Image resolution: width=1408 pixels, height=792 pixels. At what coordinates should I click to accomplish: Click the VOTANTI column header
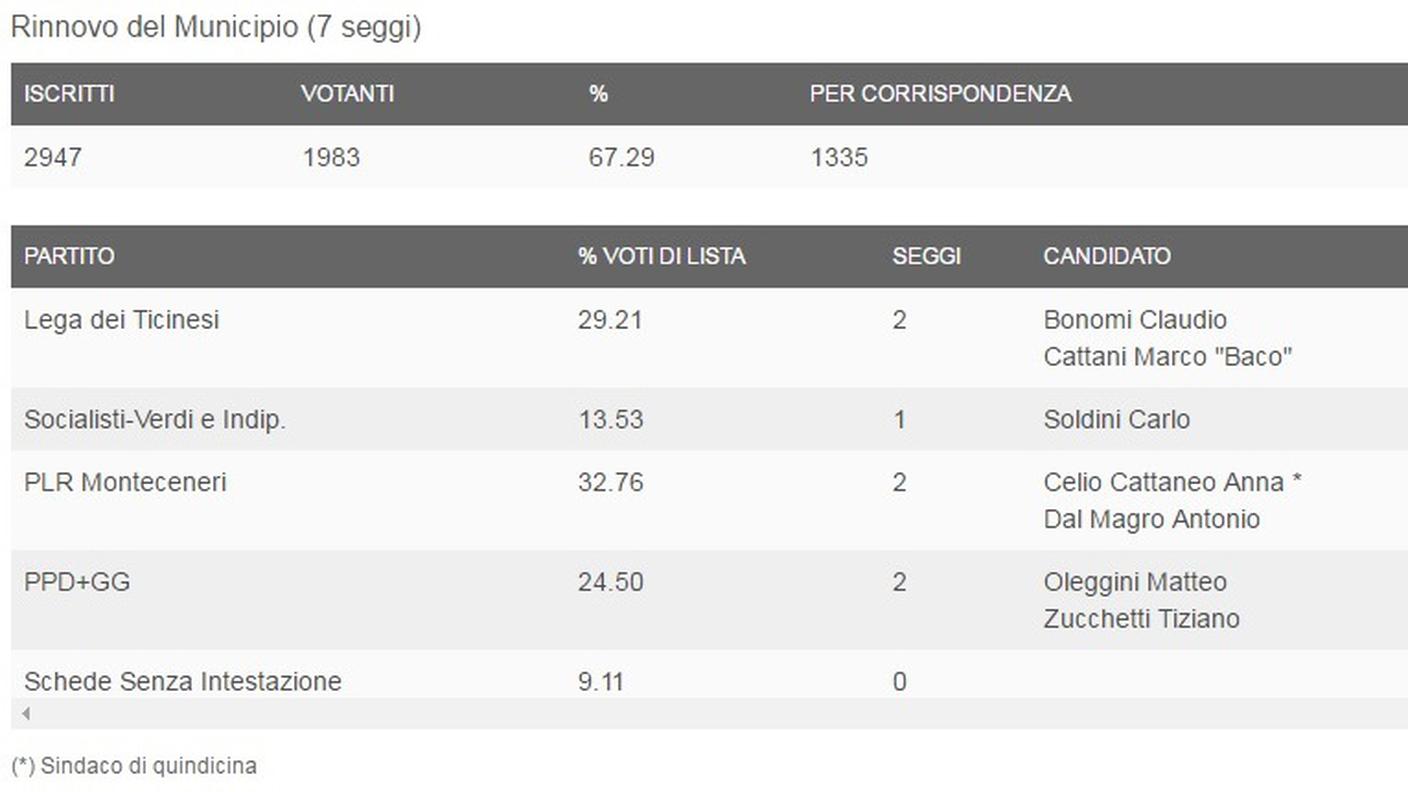pyautogui.click(x=347, y=94)
